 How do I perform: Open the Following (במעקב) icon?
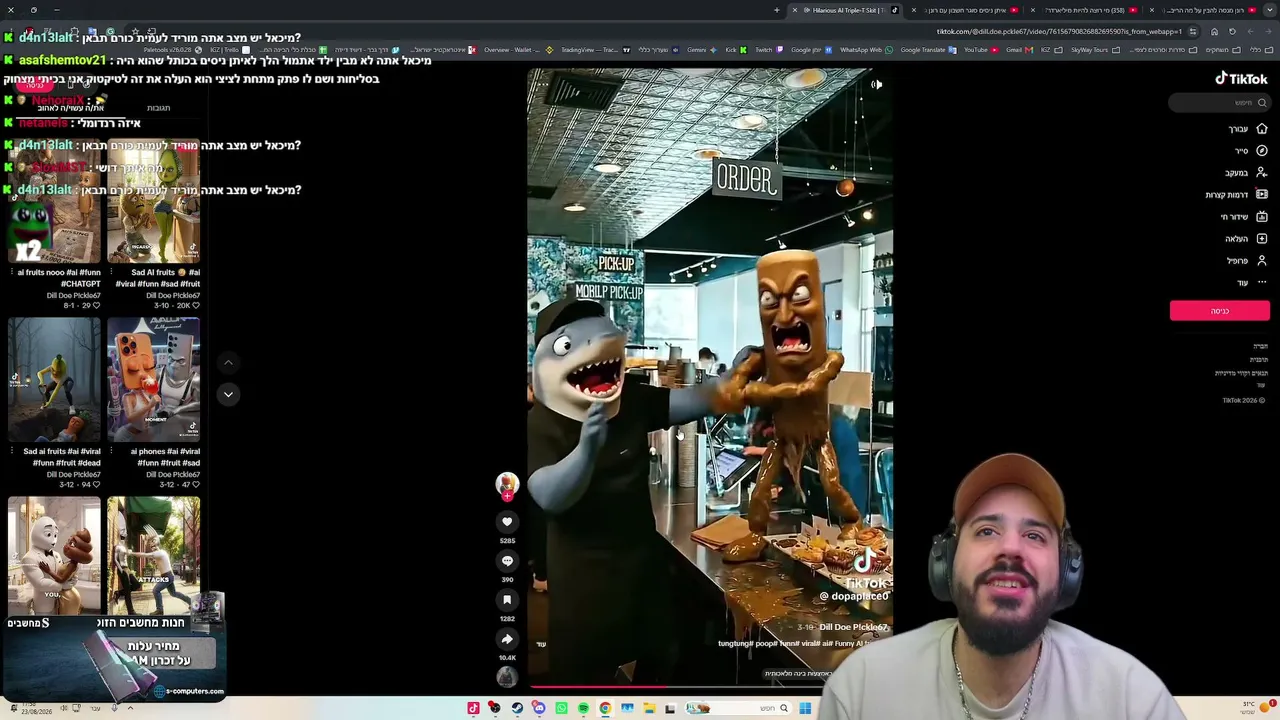click(1261, 173)
